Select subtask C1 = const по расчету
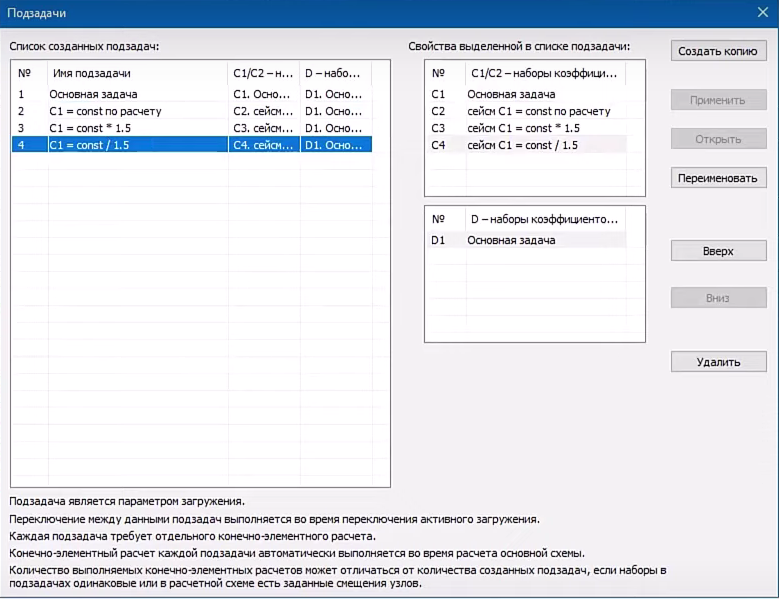 pos(104,111)
